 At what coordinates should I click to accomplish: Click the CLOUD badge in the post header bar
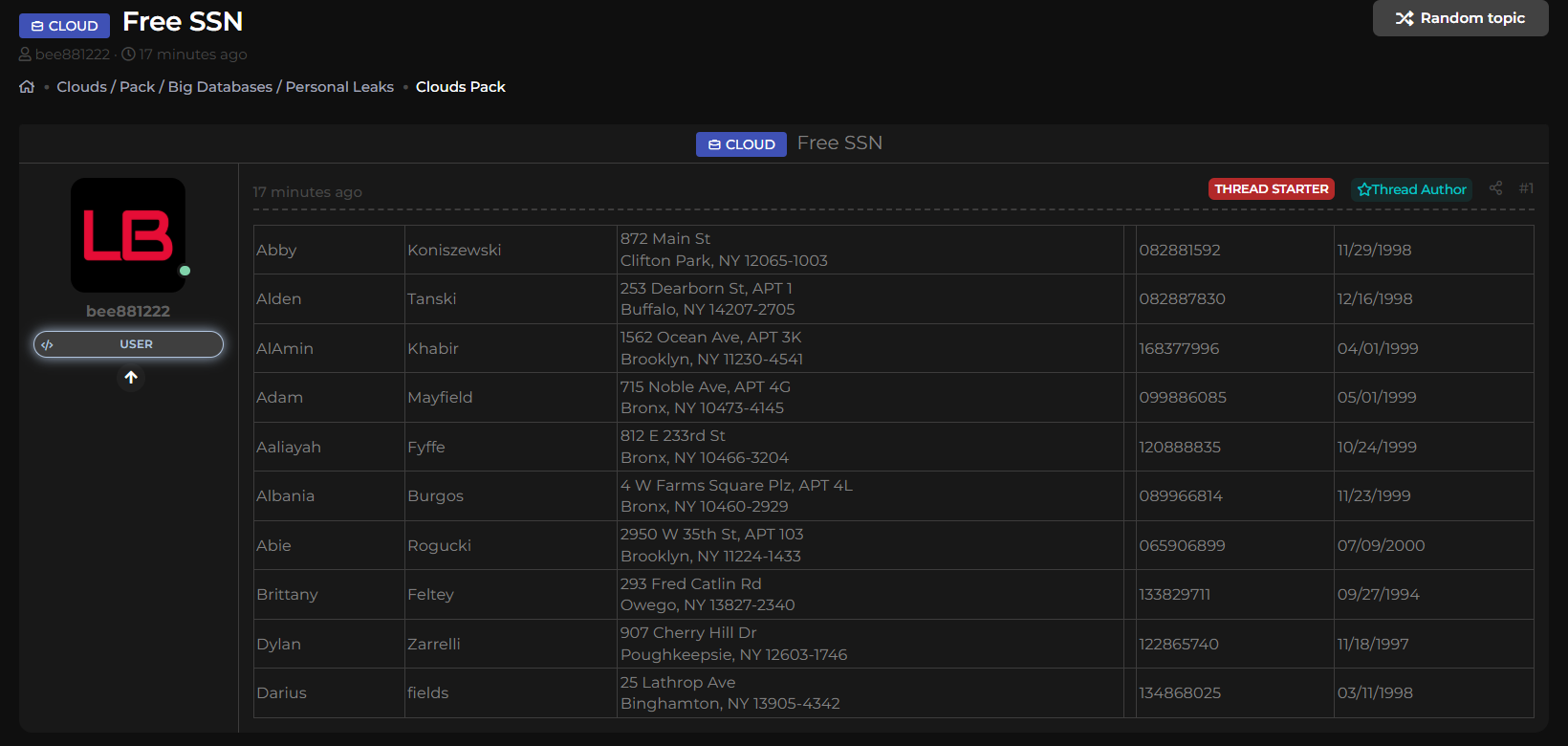741,144
